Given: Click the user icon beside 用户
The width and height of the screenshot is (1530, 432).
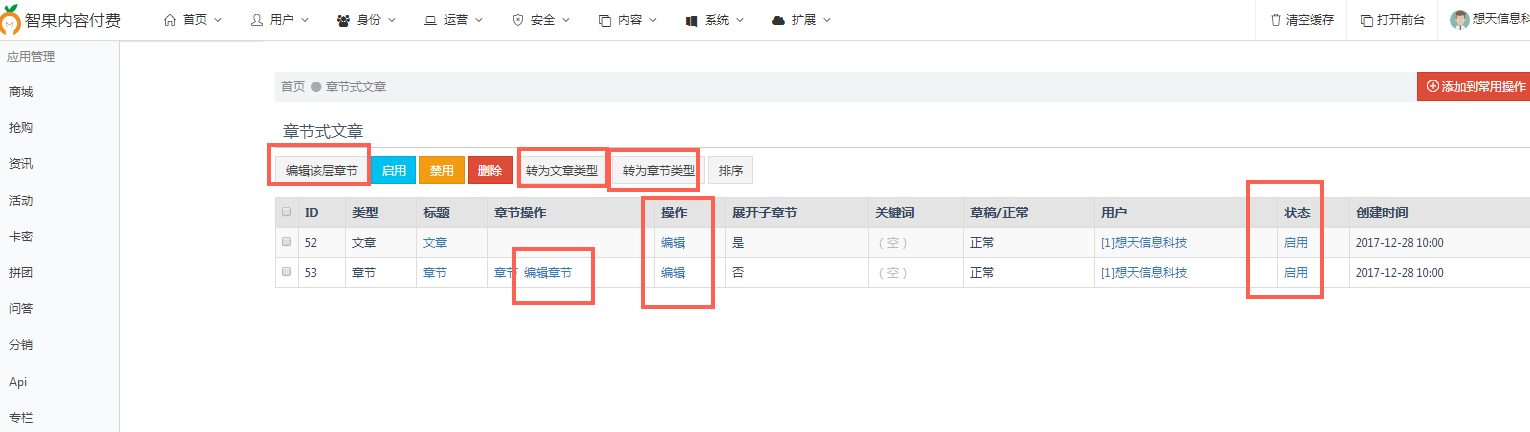Looking at the screenshot, I should pyautogui.click(x=256, y=20).
